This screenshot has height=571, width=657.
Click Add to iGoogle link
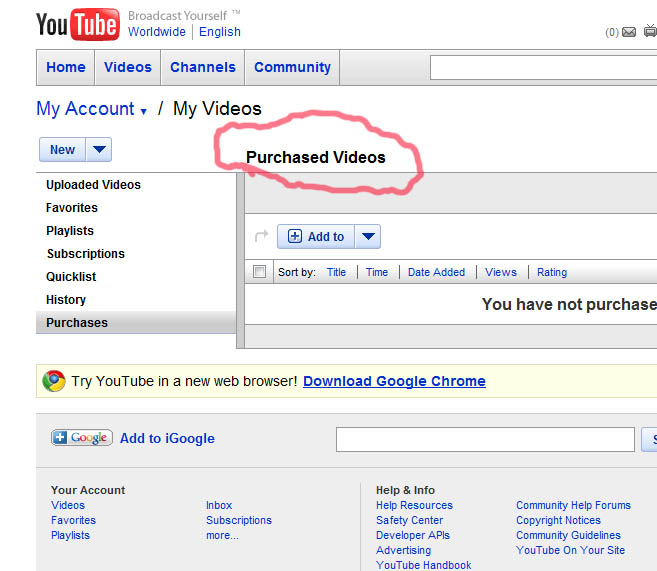click(167, 438)
